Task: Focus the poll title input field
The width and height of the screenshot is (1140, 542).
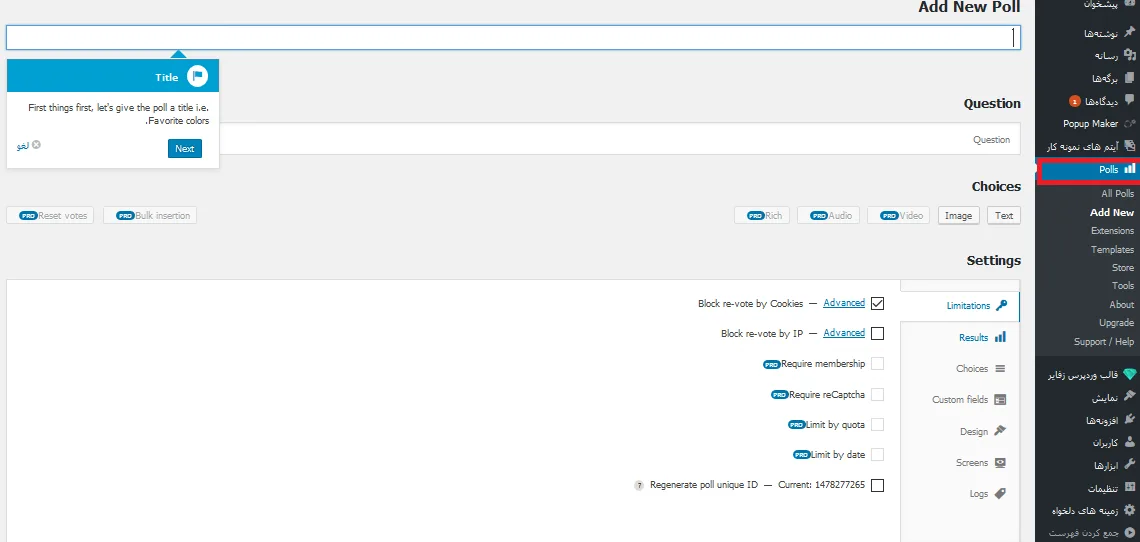Action: [513, 37]
